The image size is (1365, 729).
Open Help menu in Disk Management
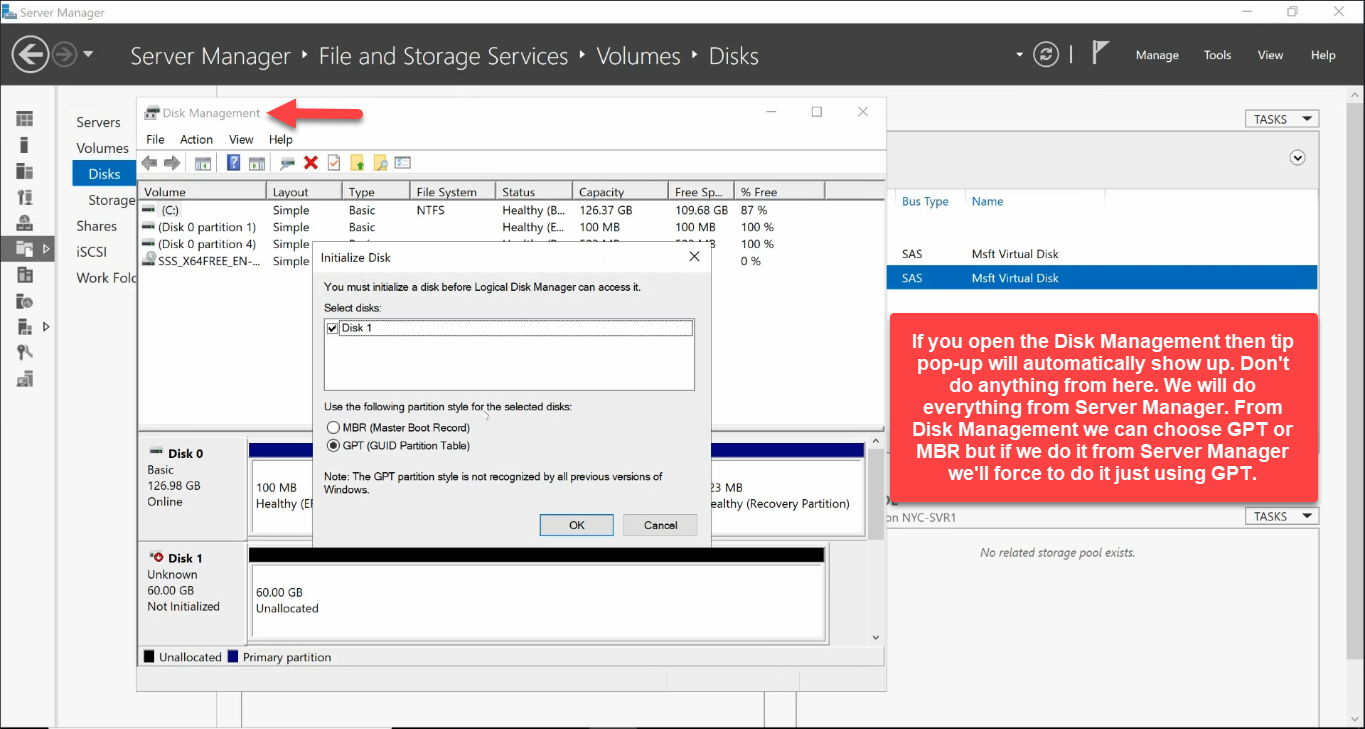281,140
